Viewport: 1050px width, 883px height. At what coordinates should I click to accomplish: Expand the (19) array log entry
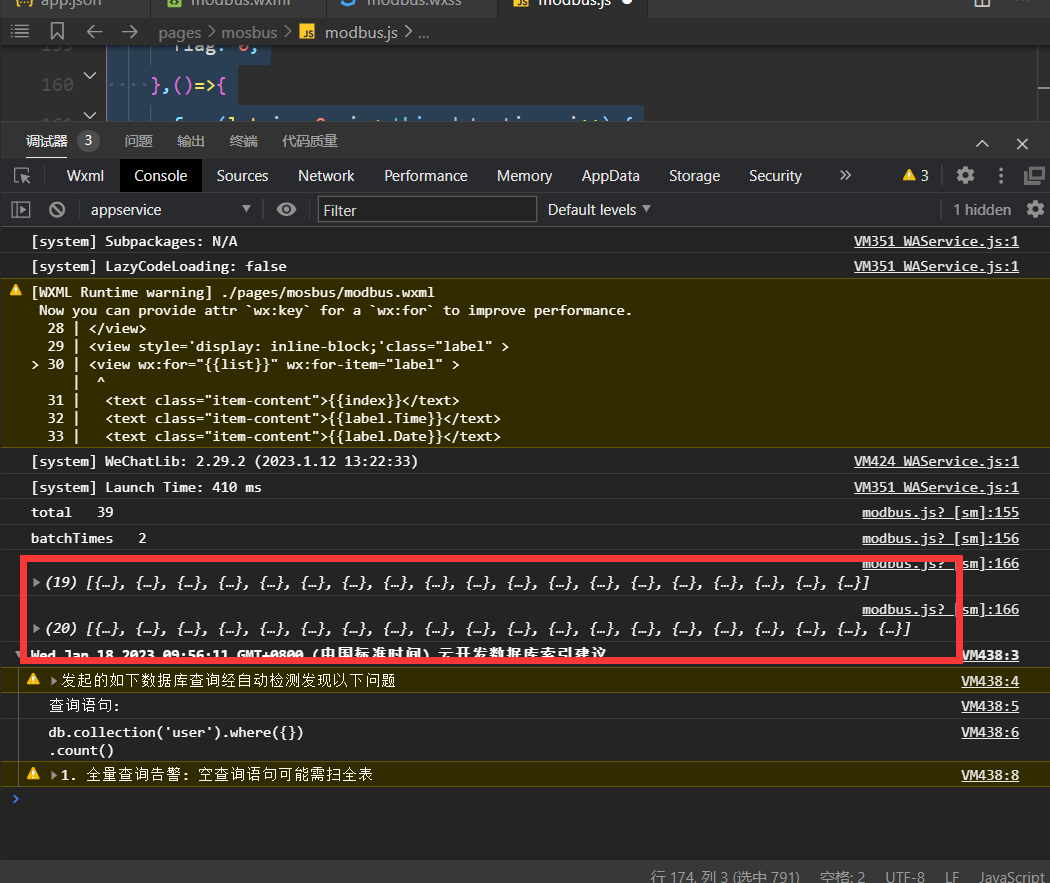(x=36, y=582)
